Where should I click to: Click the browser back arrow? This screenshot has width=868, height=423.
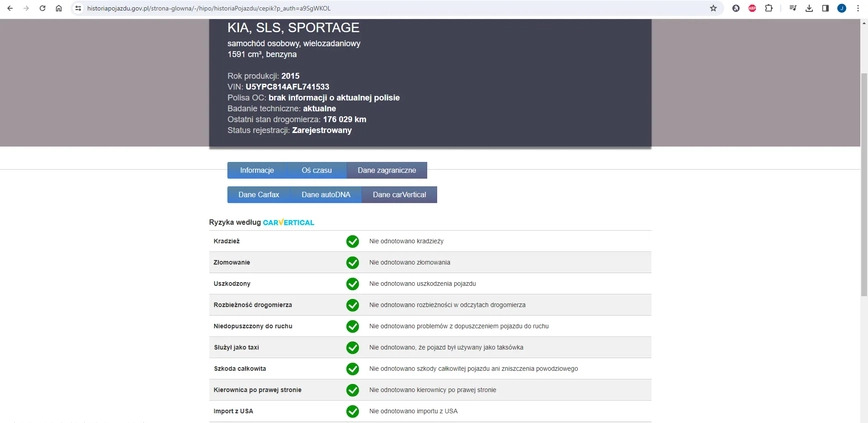10,8
